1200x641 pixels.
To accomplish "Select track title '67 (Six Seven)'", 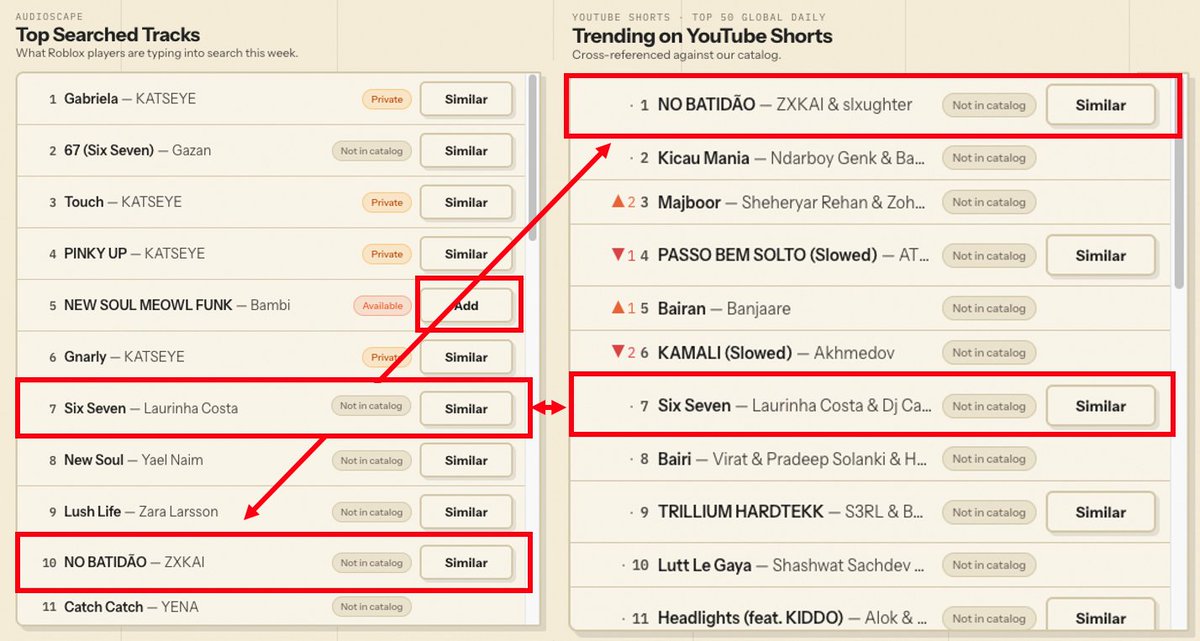I will [x=109, y=151].
